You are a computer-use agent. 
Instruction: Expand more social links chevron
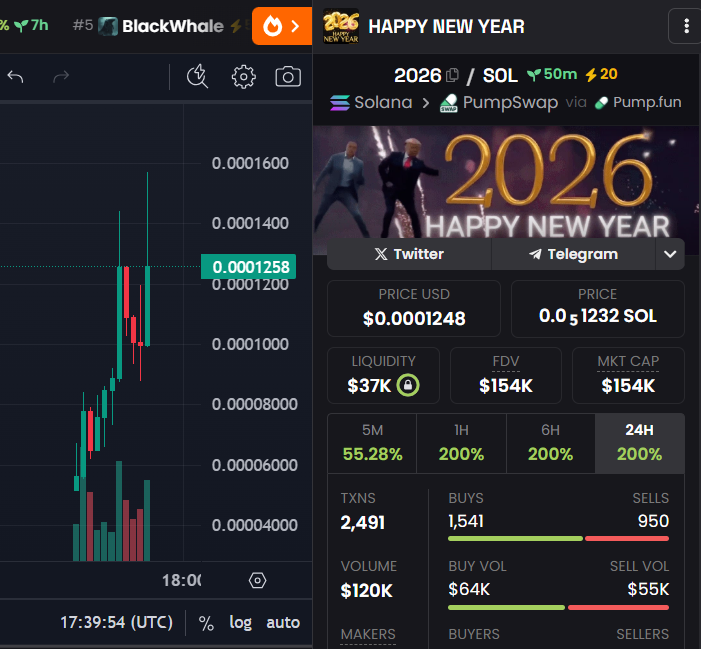tap(670, 254)
